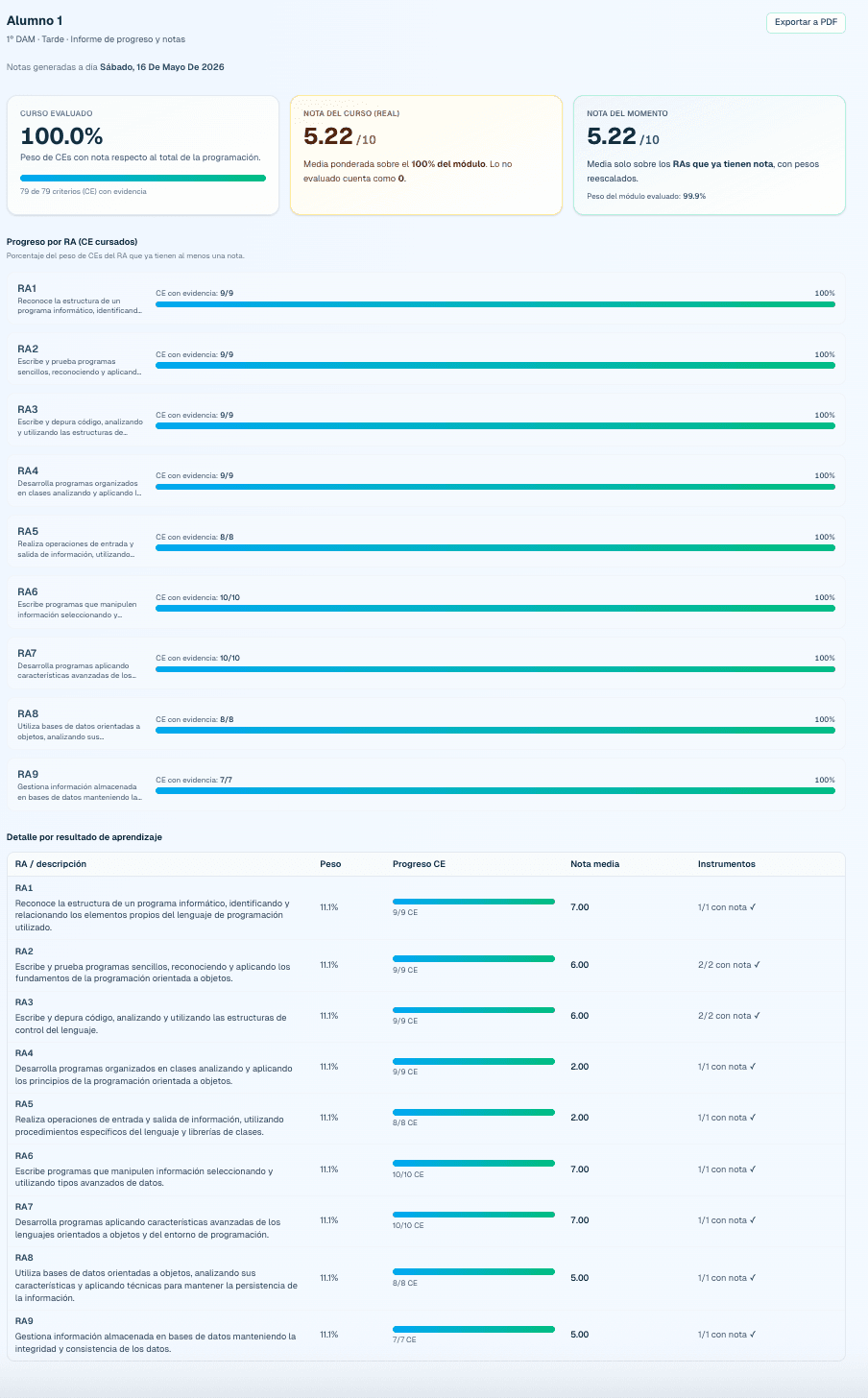This screenshot has height=1398, width=868.
Task: Open the Nota del Momento card
Action: click(x=710, y=155)
